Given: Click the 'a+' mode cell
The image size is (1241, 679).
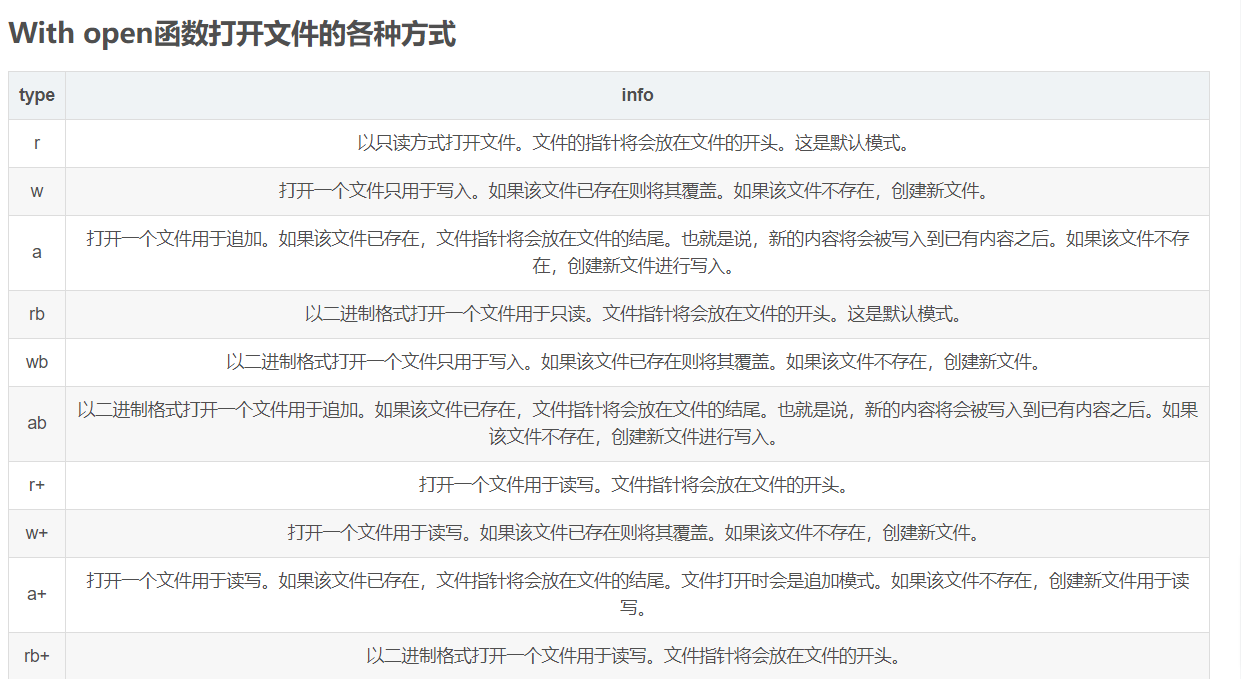Looking at the screenshot, I should 36,594.
